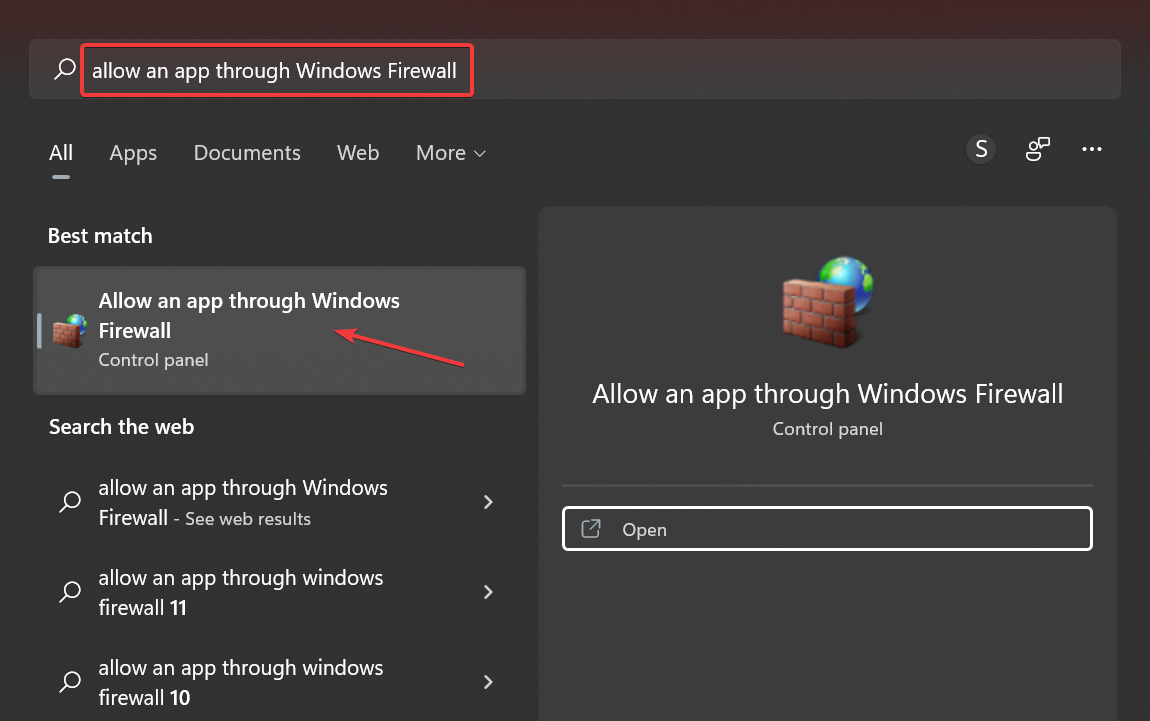Switch to the Apps tab

coord(133,152)
